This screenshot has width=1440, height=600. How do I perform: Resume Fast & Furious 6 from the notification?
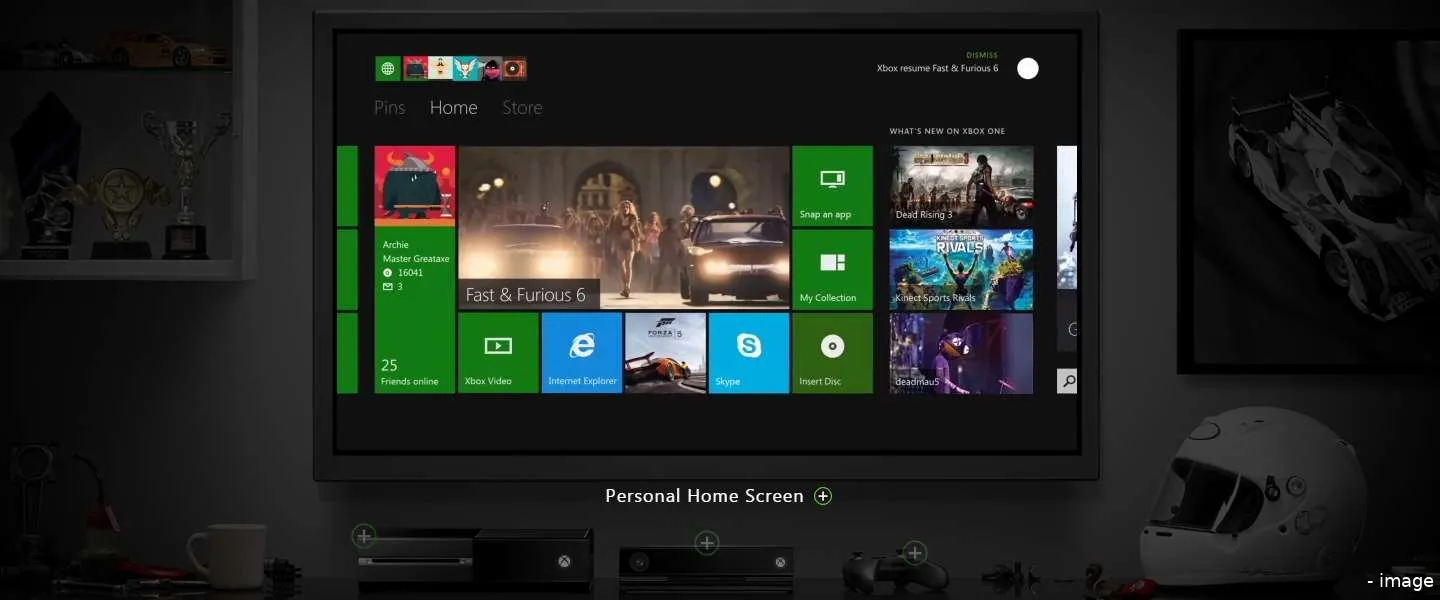tap(937, 68)
